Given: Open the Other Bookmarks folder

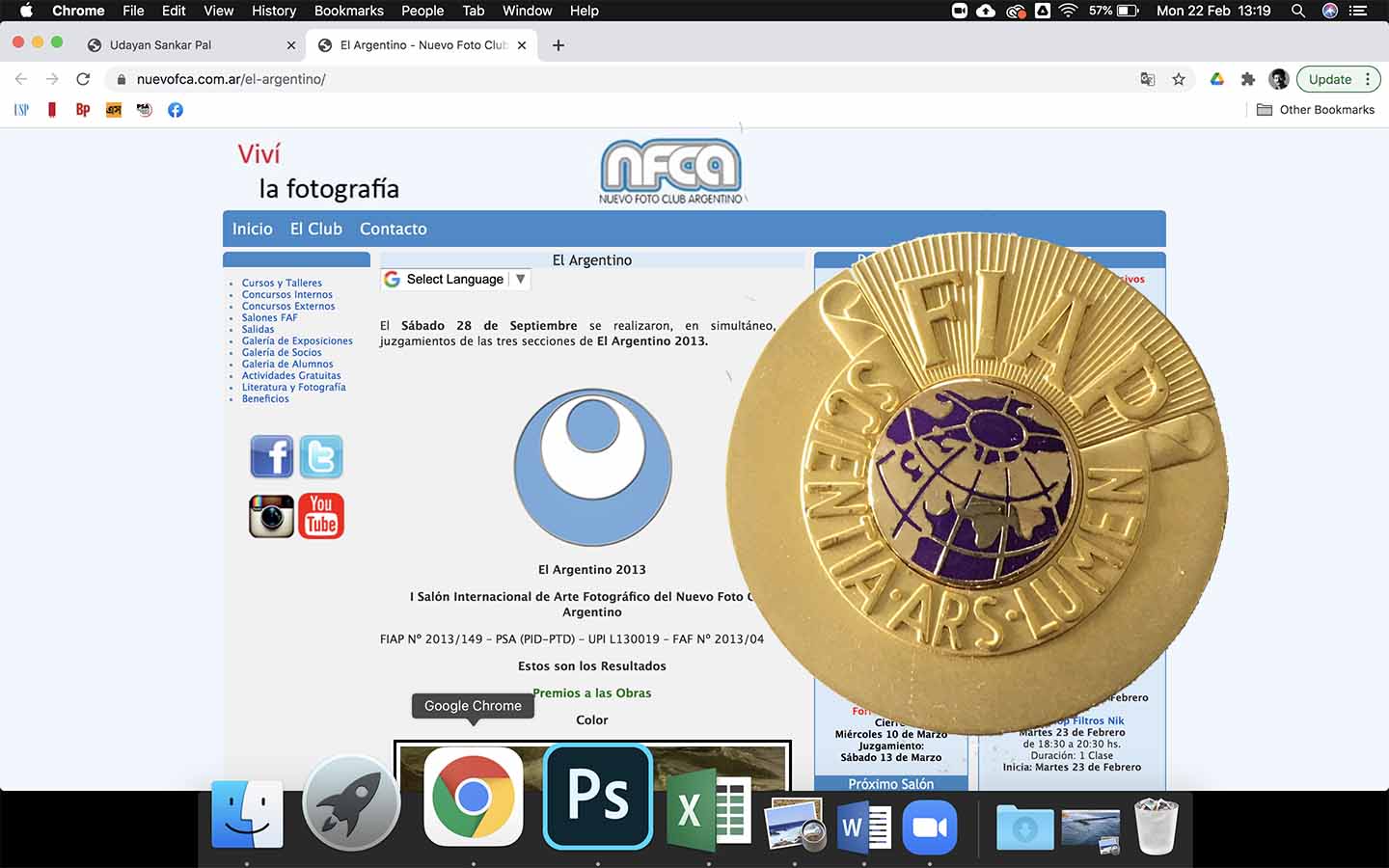Looking at the screenshot, I should [x=1316, y=110].
